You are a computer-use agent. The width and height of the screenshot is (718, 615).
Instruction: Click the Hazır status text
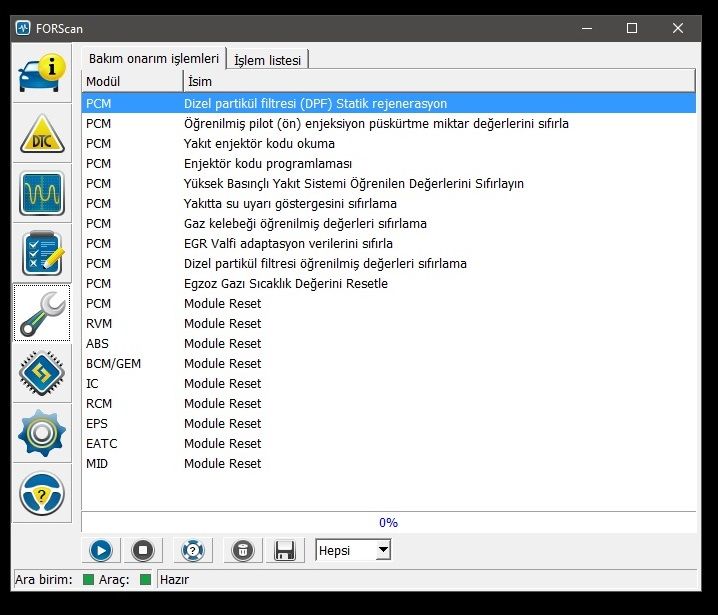tap(174, 580)
